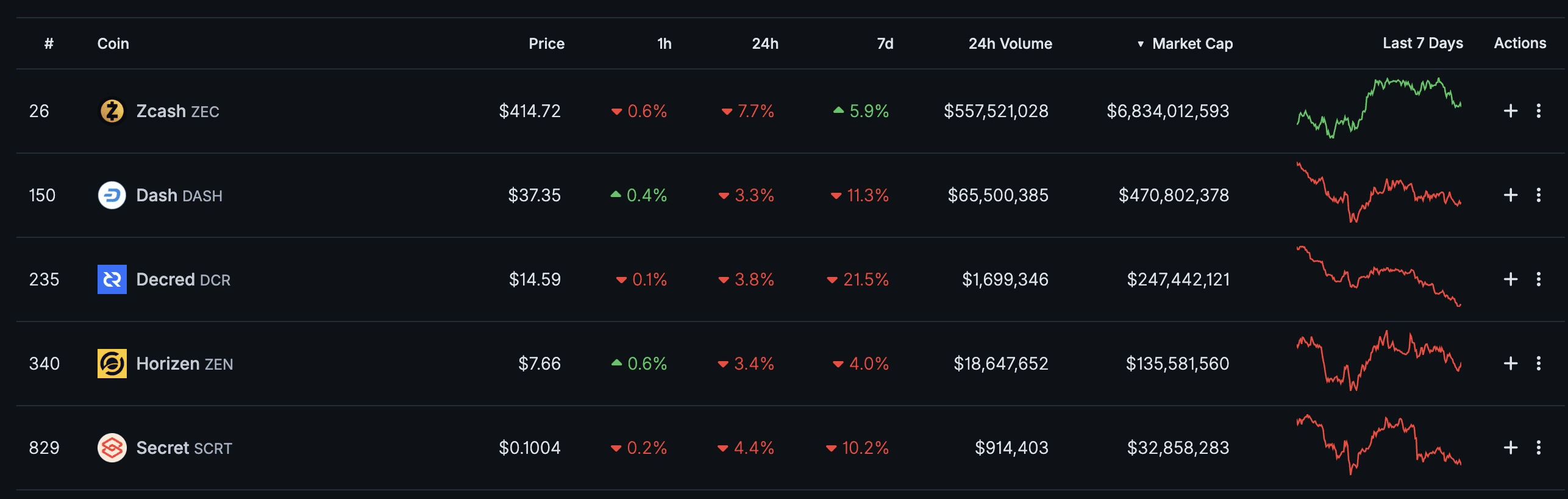1568x499 pixels.
Task: Add Decred using the plus icon
Action: tap(1510, 279)
